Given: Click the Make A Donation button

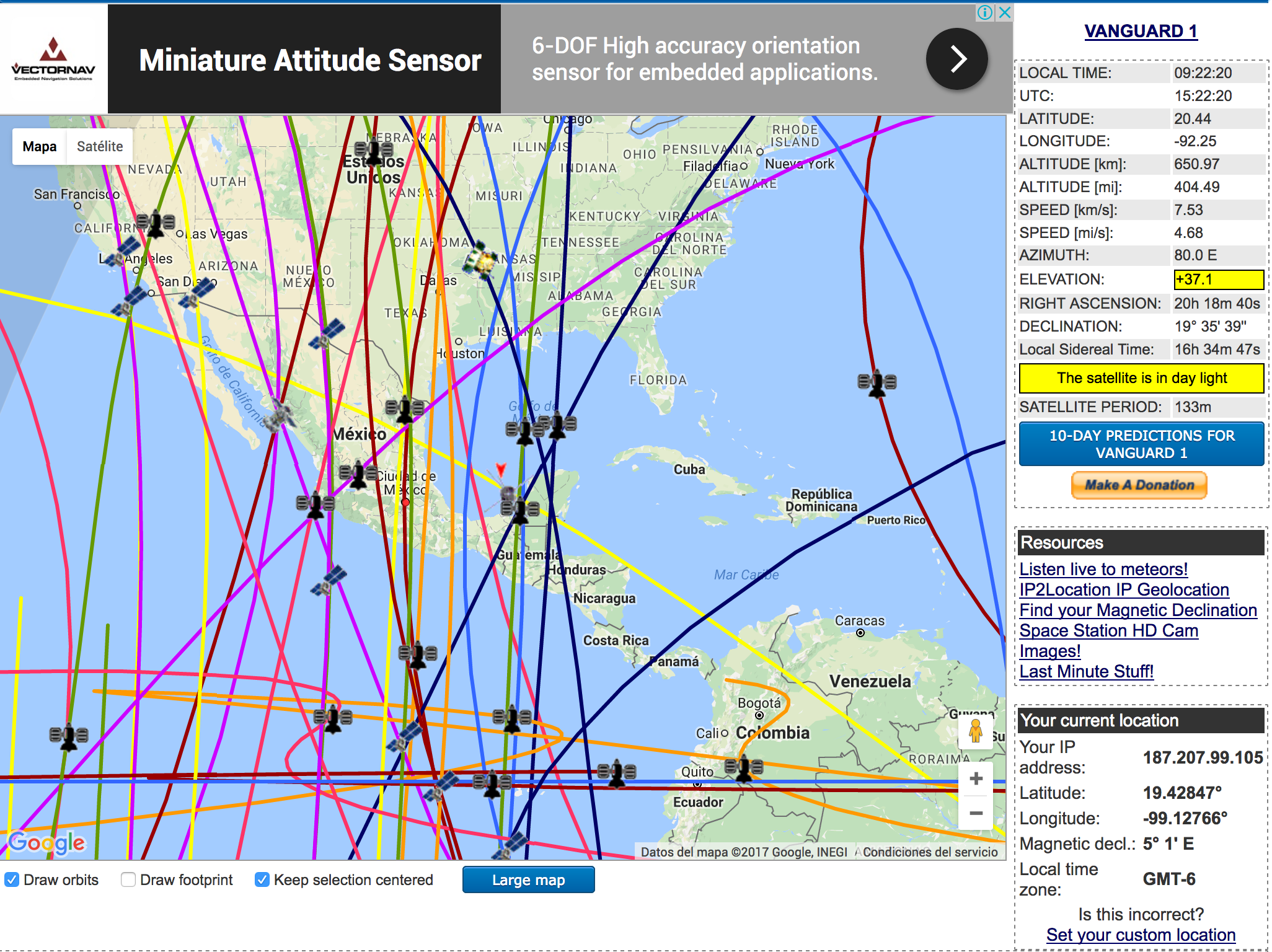Looking at the screenshot, I should (x=1139, y=485).
